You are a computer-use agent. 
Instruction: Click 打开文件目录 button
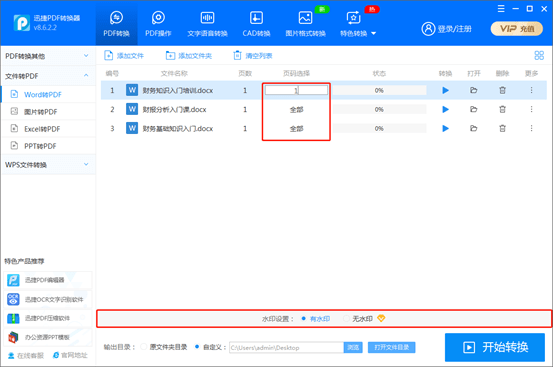(391, 348)
